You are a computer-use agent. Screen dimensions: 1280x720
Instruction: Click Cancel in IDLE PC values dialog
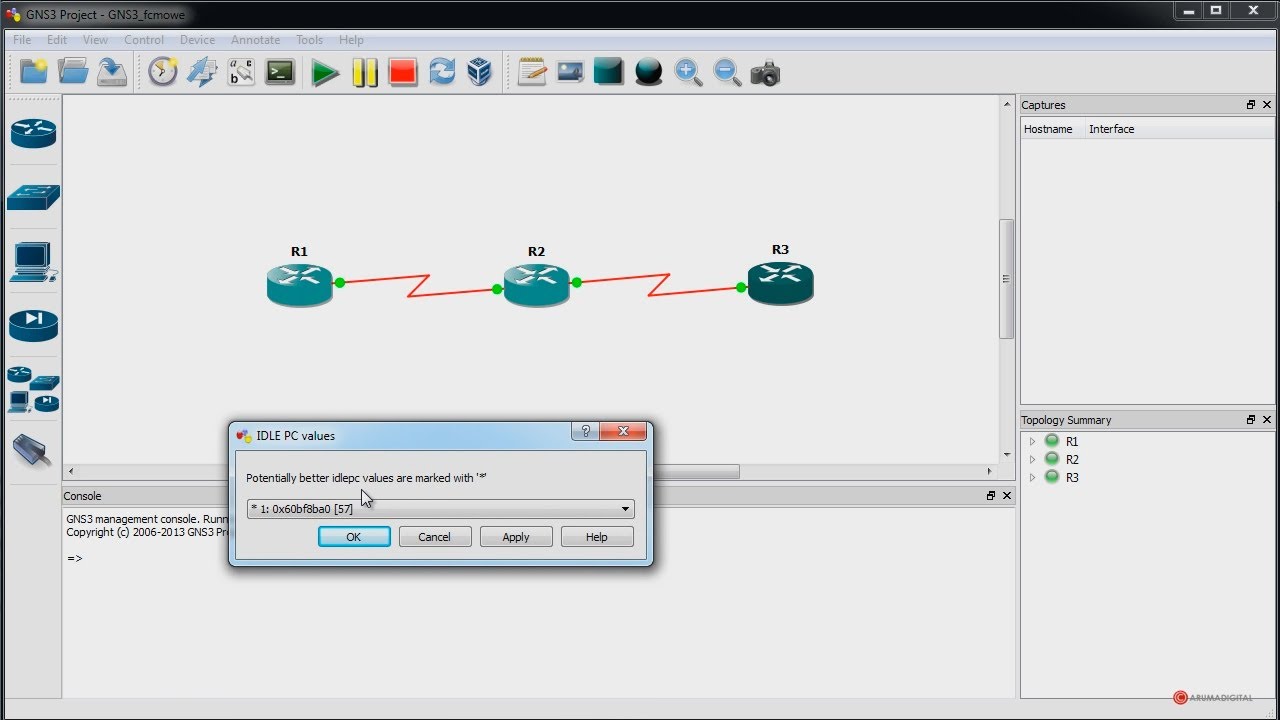pyautogui.click(x=435, y=537)
